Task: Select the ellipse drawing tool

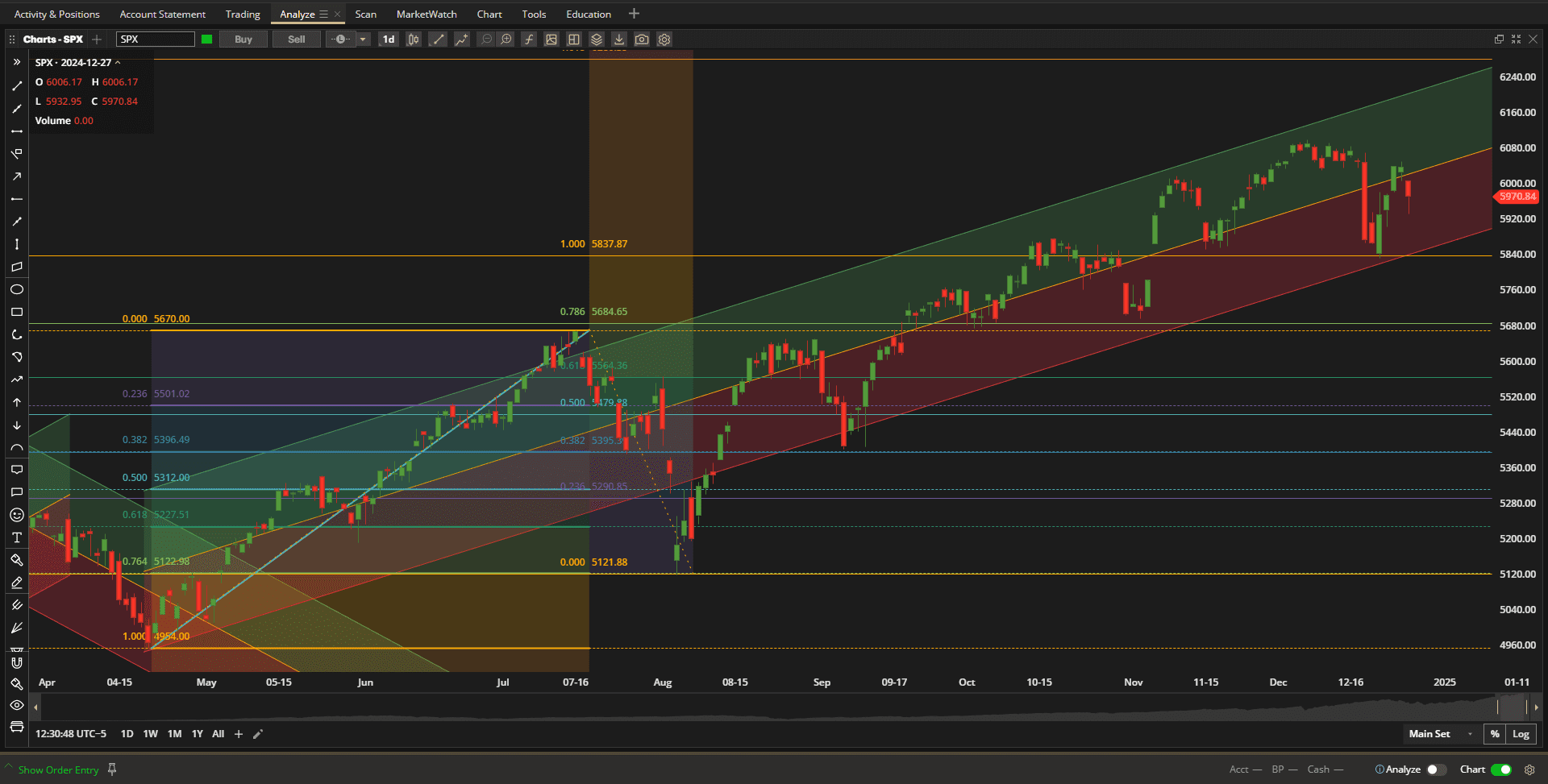Action: click(x=17, y=289)
